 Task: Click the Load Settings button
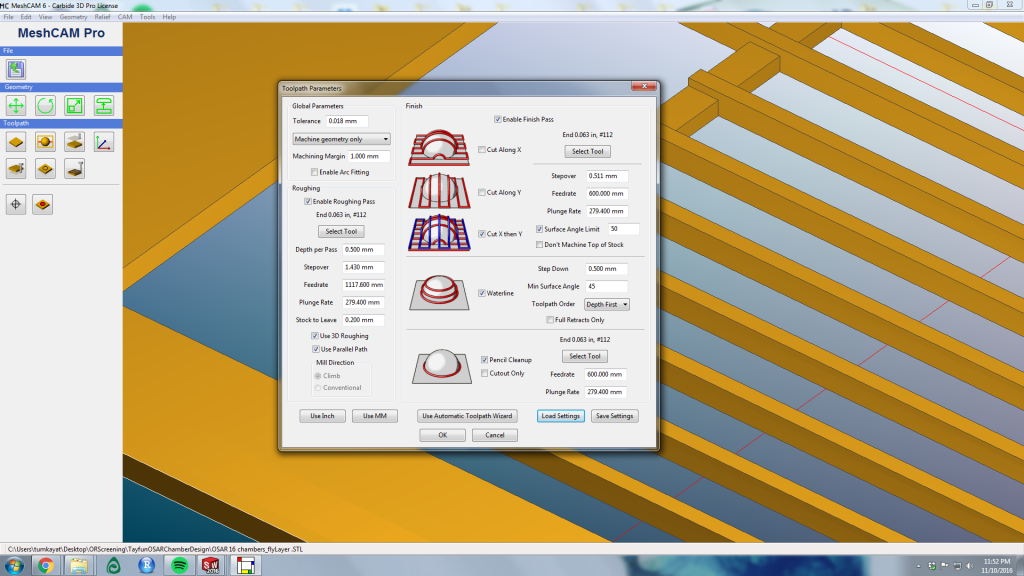[561, 416]
